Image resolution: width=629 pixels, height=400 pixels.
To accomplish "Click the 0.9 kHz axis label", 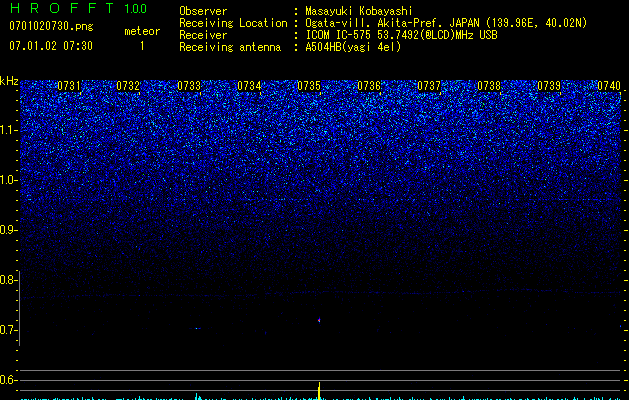I will click(7, 230).
